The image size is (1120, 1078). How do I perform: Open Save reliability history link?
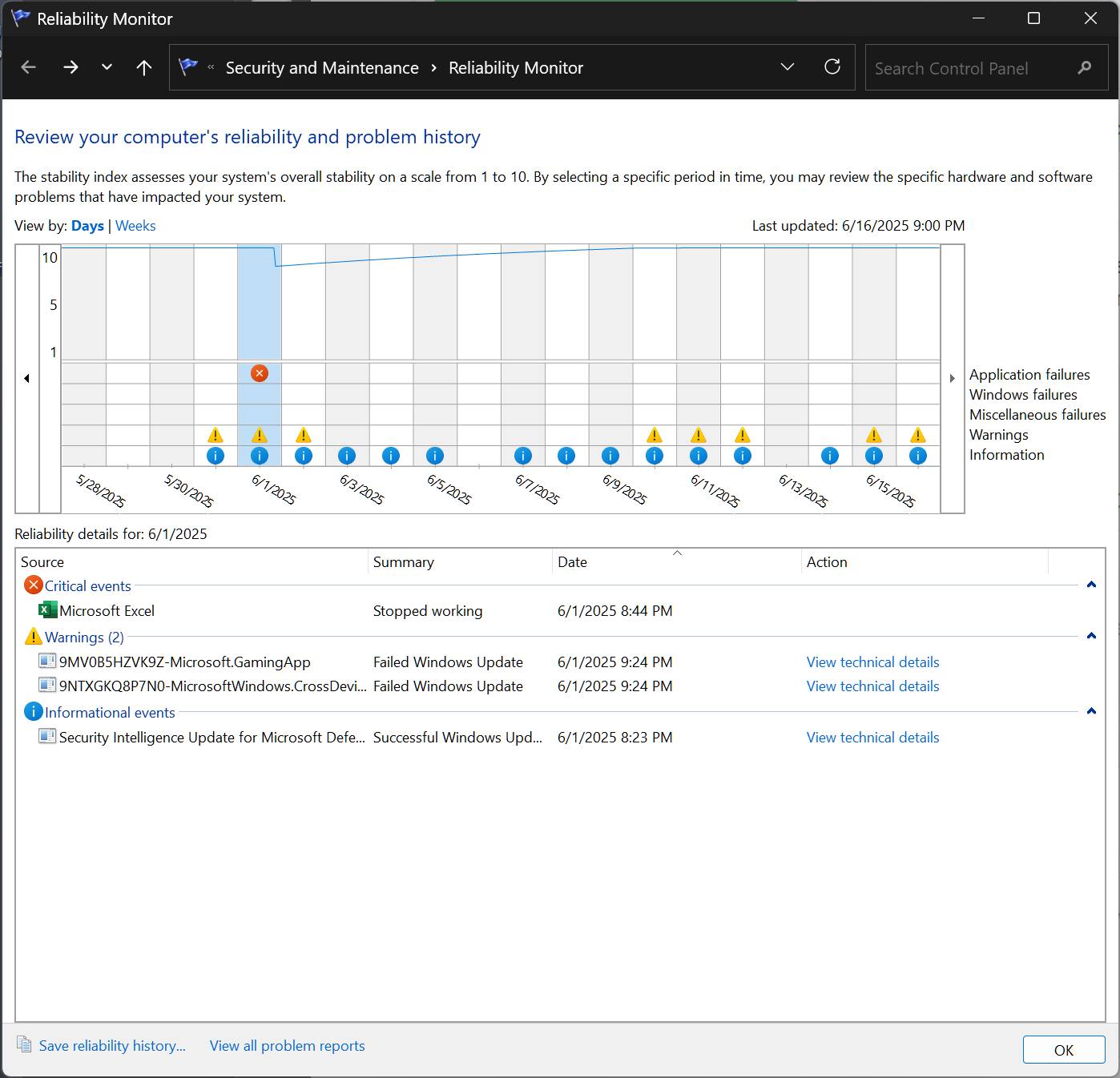[112, 1046]
